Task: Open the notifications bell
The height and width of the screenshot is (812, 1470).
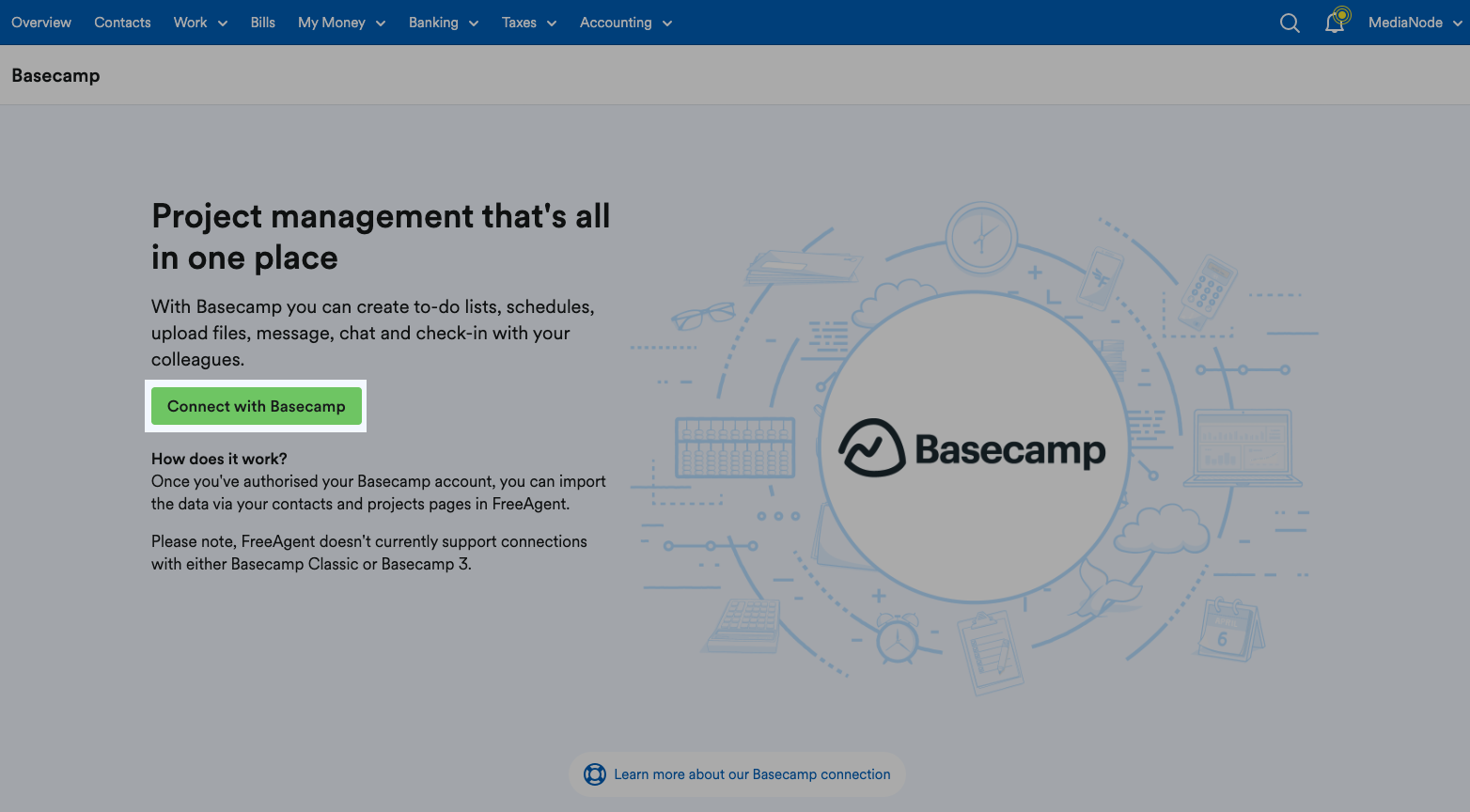Action: [x=1337, y=21]
